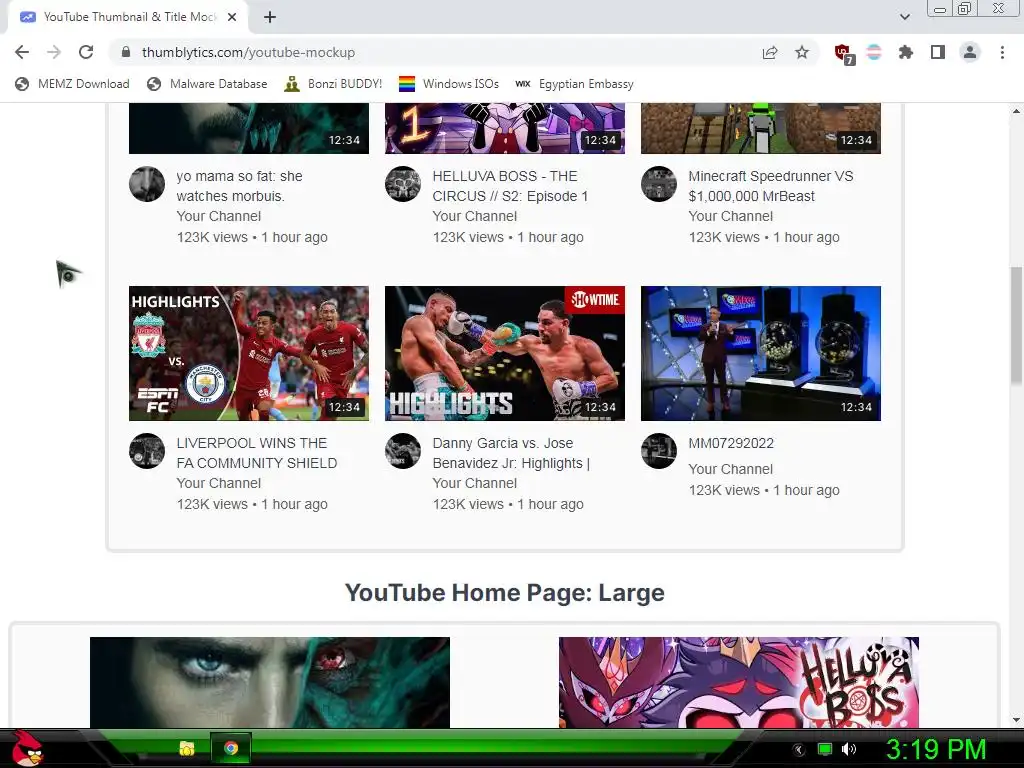Viewport: 1024px width, 768px height.
Task: Open the MEMZ Download bookmark
Action: coord(72,84)
